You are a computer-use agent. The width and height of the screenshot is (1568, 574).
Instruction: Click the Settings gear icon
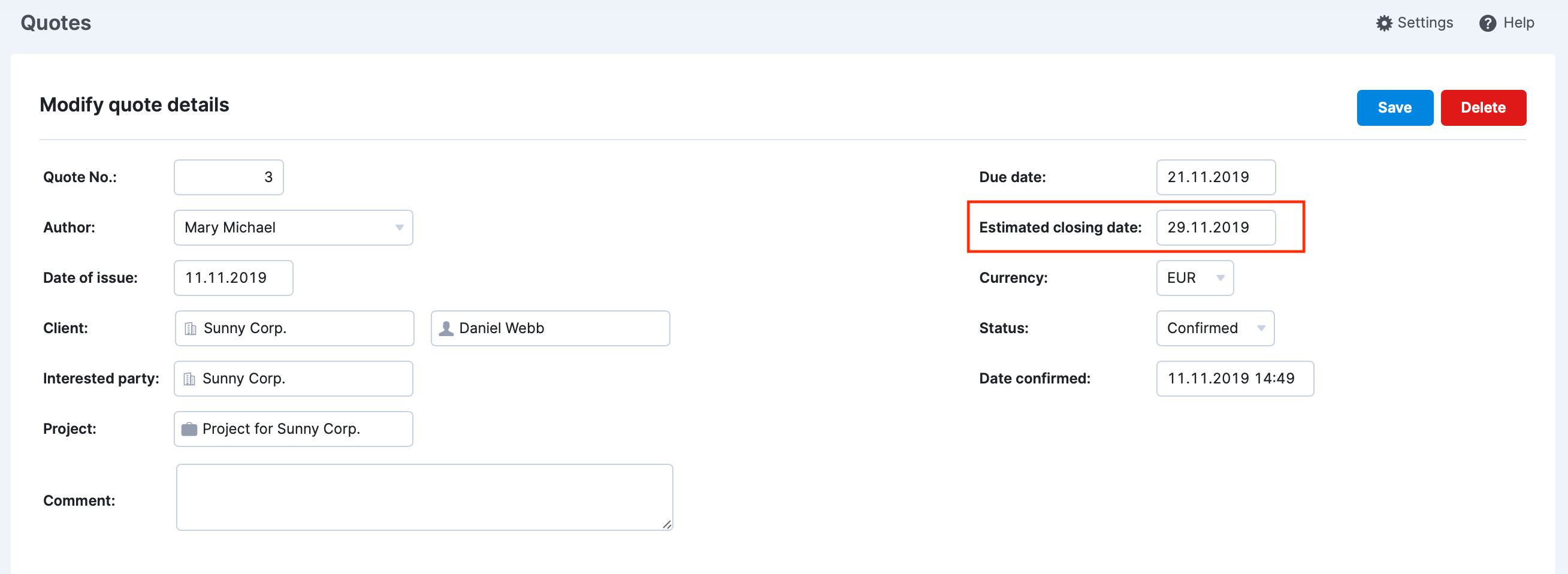(x=1383, y=23)
